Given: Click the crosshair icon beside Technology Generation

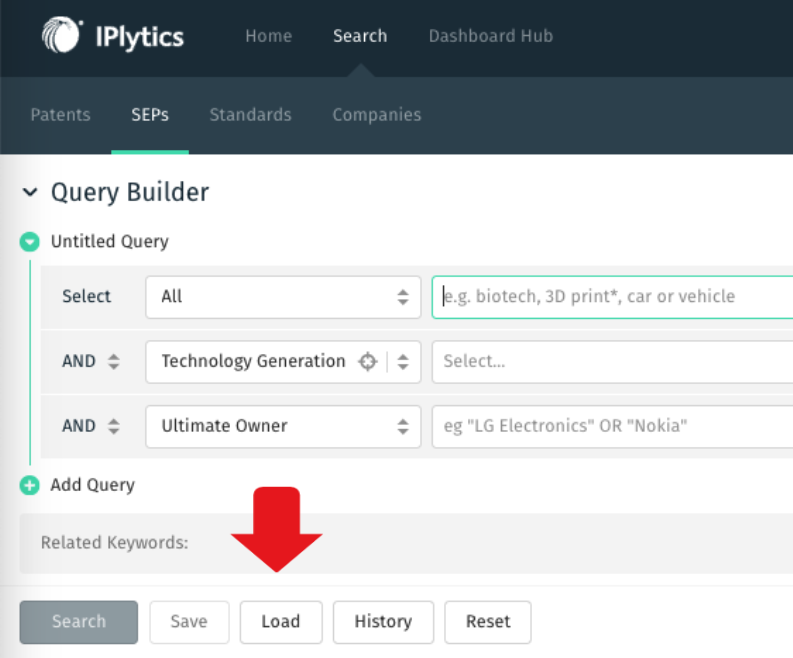Looking at the screenshot, I should pyautogui.click(x=368, y=362).
